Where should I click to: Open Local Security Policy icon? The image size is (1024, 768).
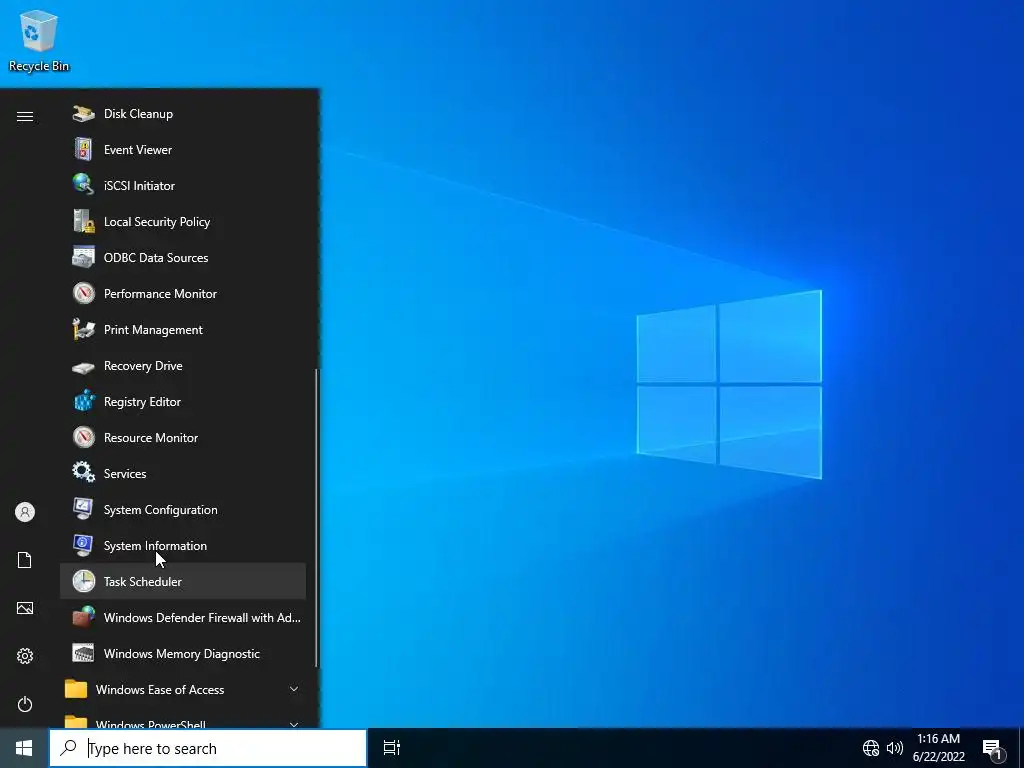tap(84, 221)
